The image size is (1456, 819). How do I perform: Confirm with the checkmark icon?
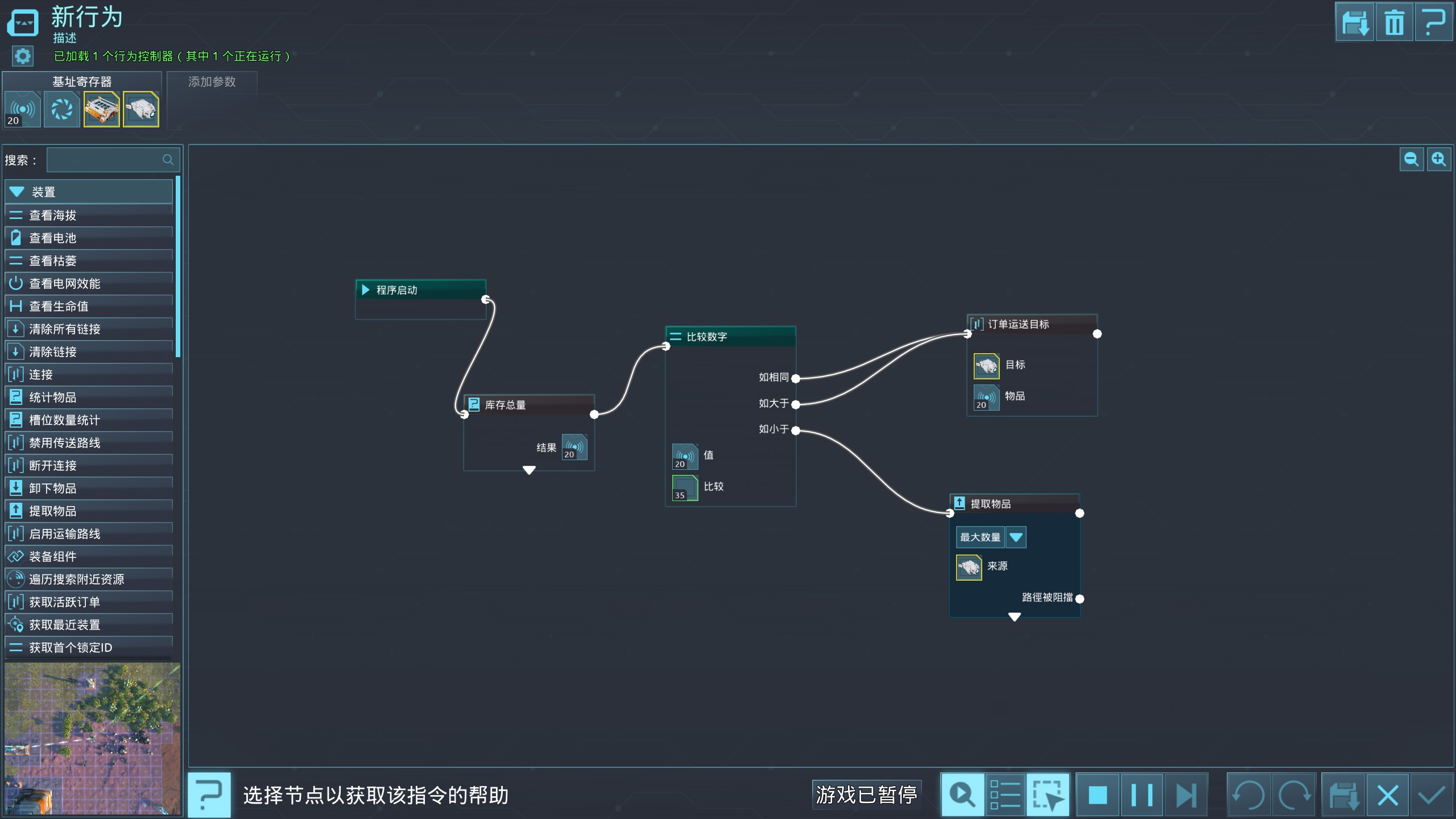1432,795
